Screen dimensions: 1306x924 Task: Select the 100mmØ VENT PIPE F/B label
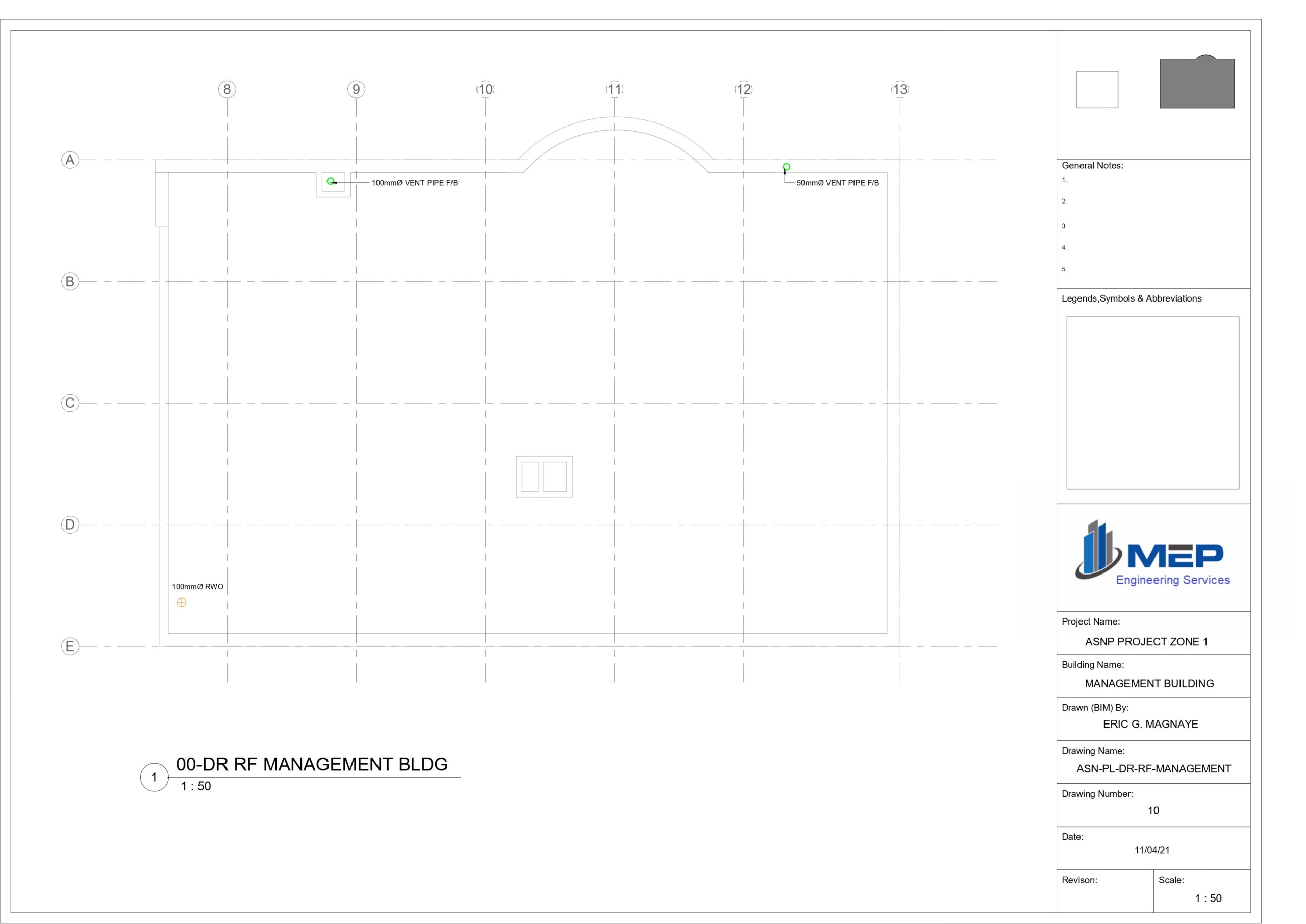(415, 183)
